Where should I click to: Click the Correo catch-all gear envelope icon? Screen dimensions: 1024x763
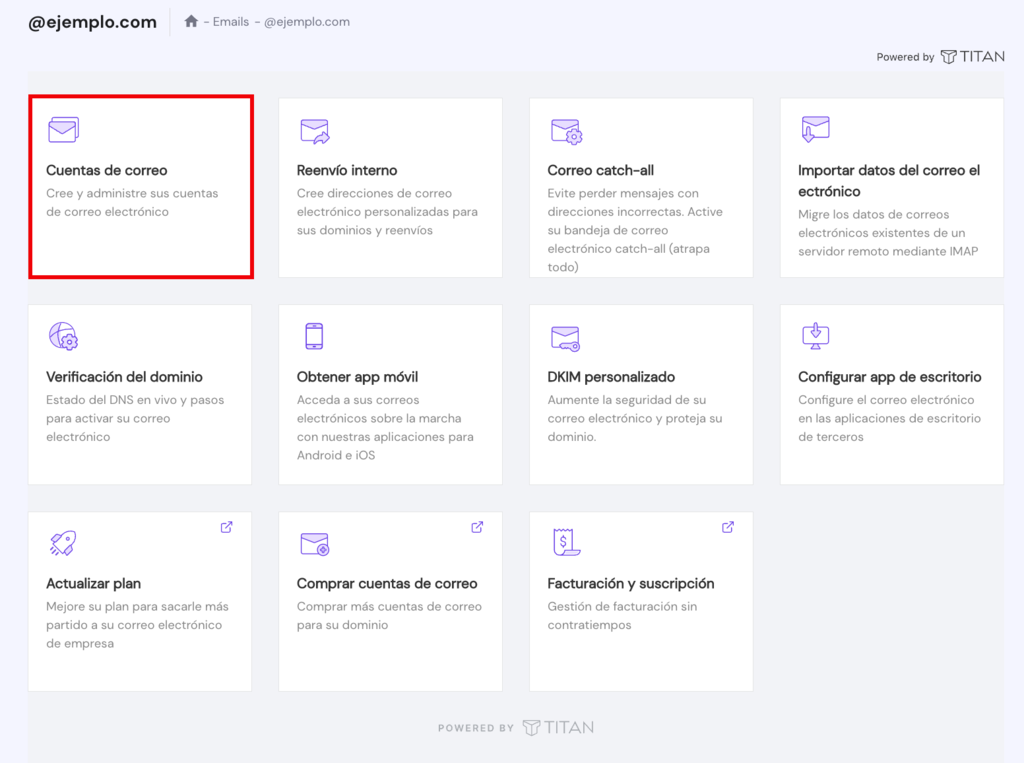tap(565, 129)
